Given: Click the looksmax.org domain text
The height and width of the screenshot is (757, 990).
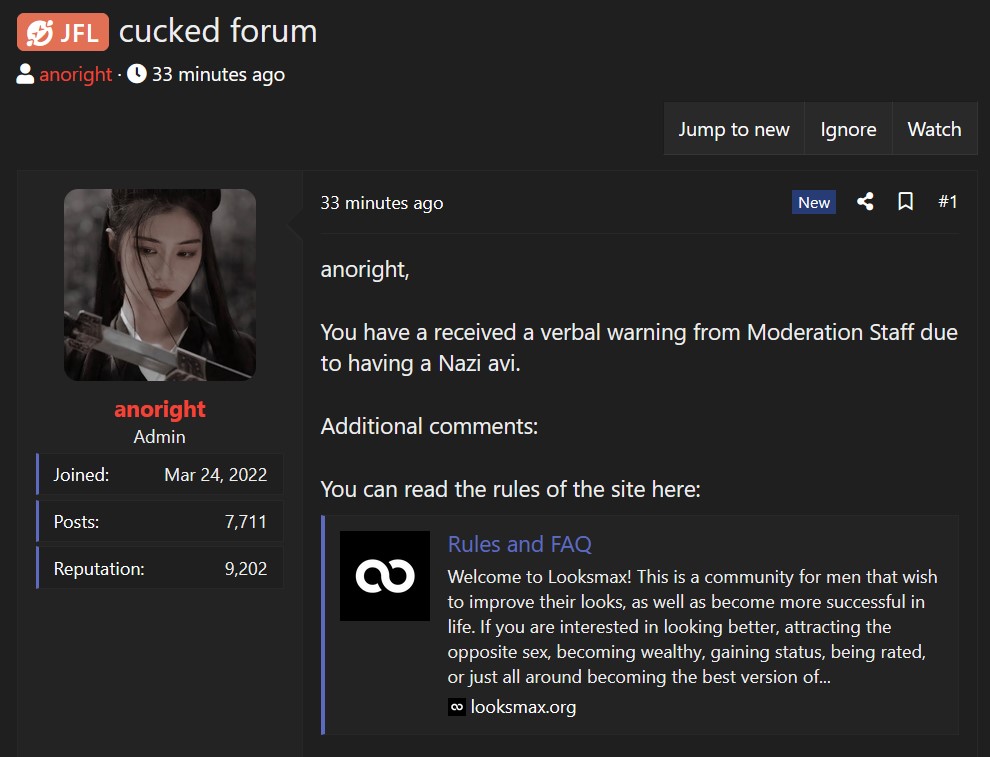Looking at the screenshot, I should 523,707.
